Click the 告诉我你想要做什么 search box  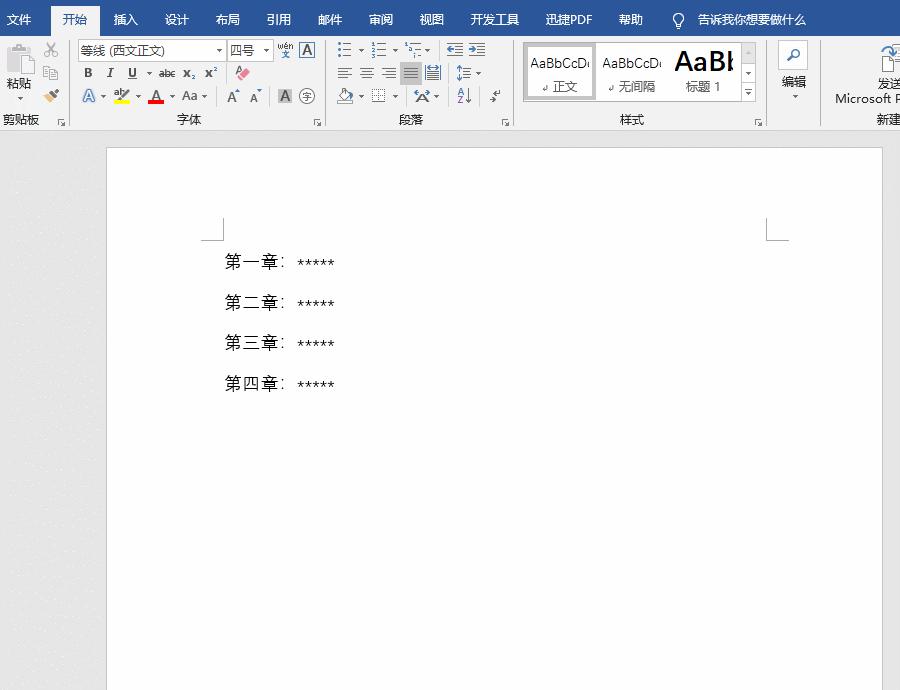point(751,19)
